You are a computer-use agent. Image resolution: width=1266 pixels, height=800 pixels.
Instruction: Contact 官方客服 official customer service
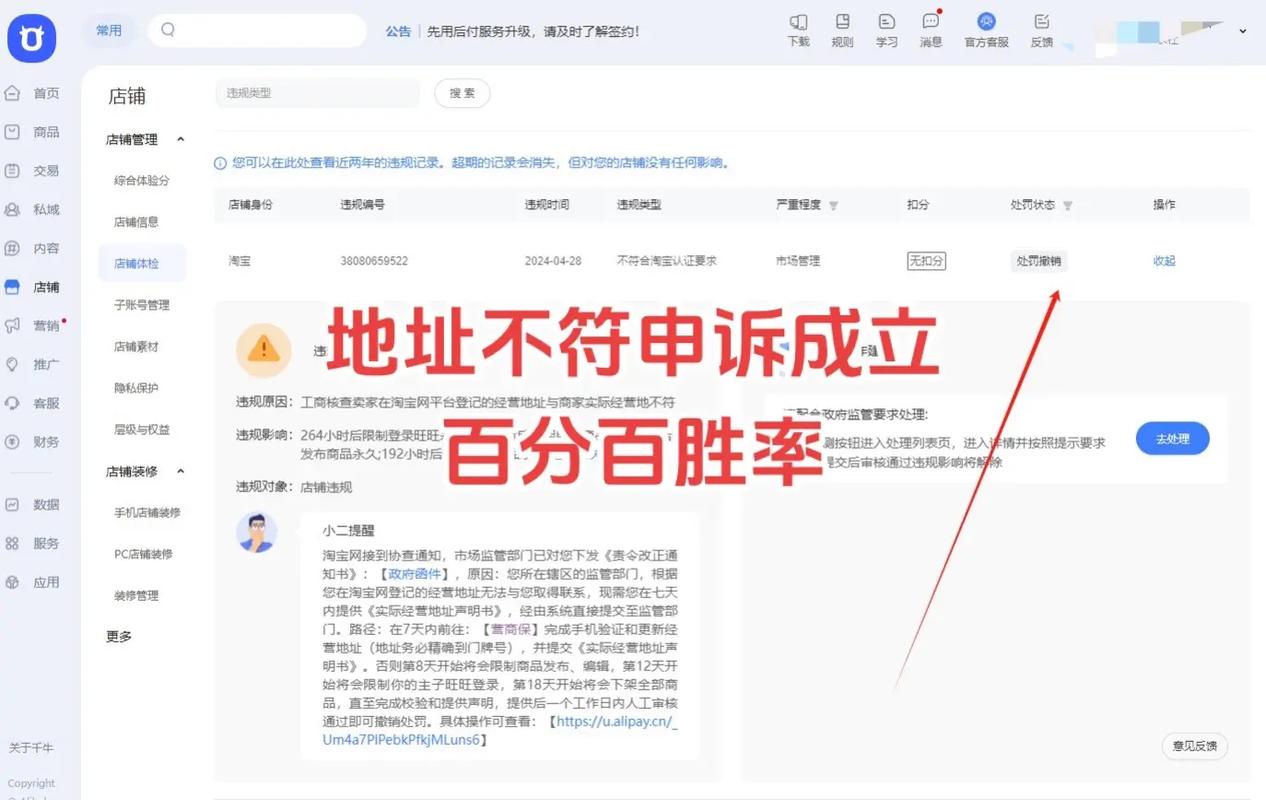click(x=986, y=30)
